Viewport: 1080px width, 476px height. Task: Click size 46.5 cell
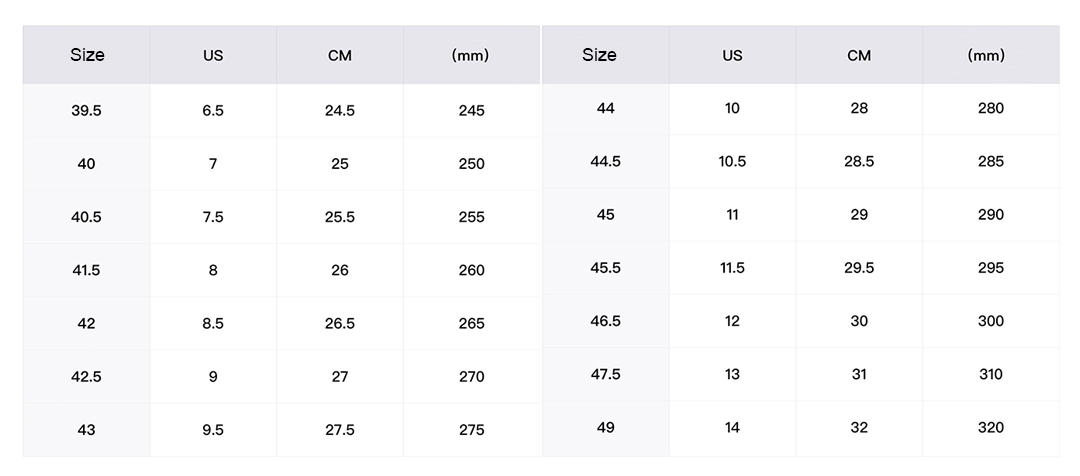pos(606,321)
